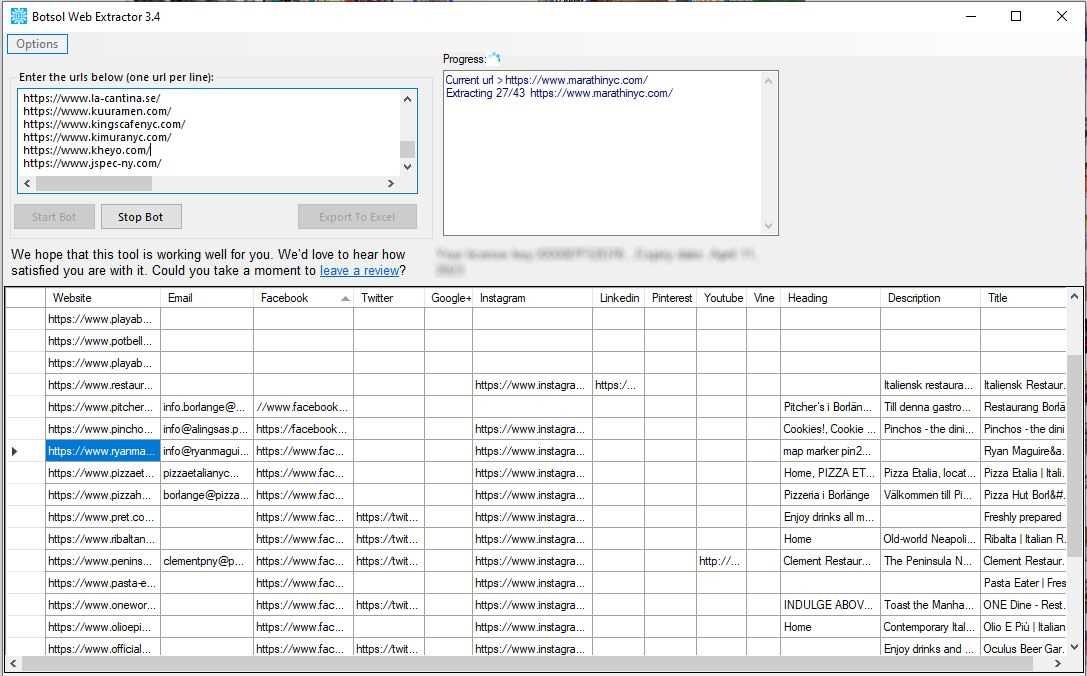Select the http://... Youtube cell

point(722,561)
